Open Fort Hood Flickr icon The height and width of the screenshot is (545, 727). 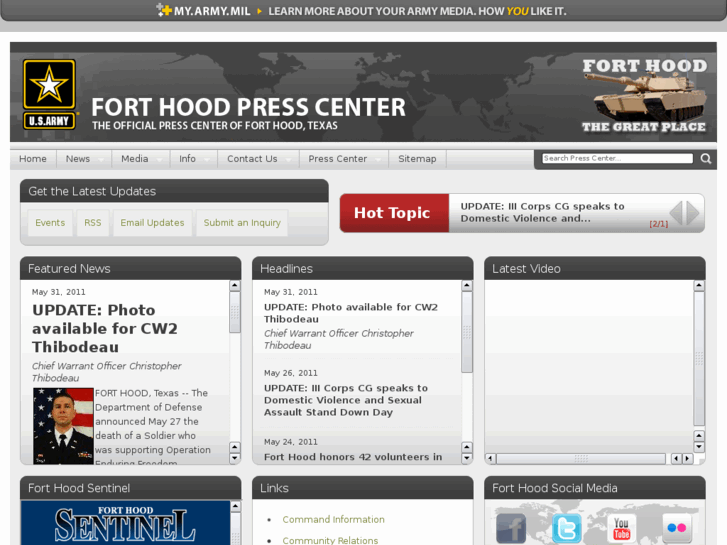[676, 528]
